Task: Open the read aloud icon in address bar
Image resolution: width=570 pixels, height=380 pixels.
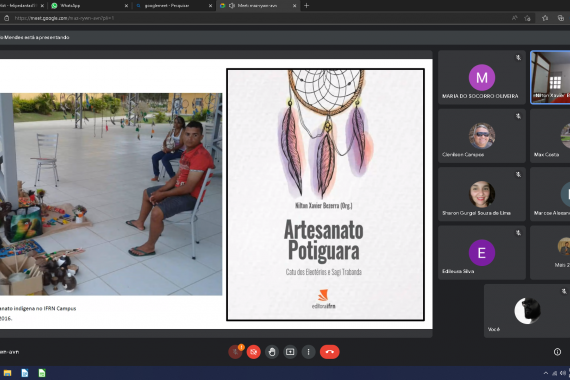Action: point(514,18)
